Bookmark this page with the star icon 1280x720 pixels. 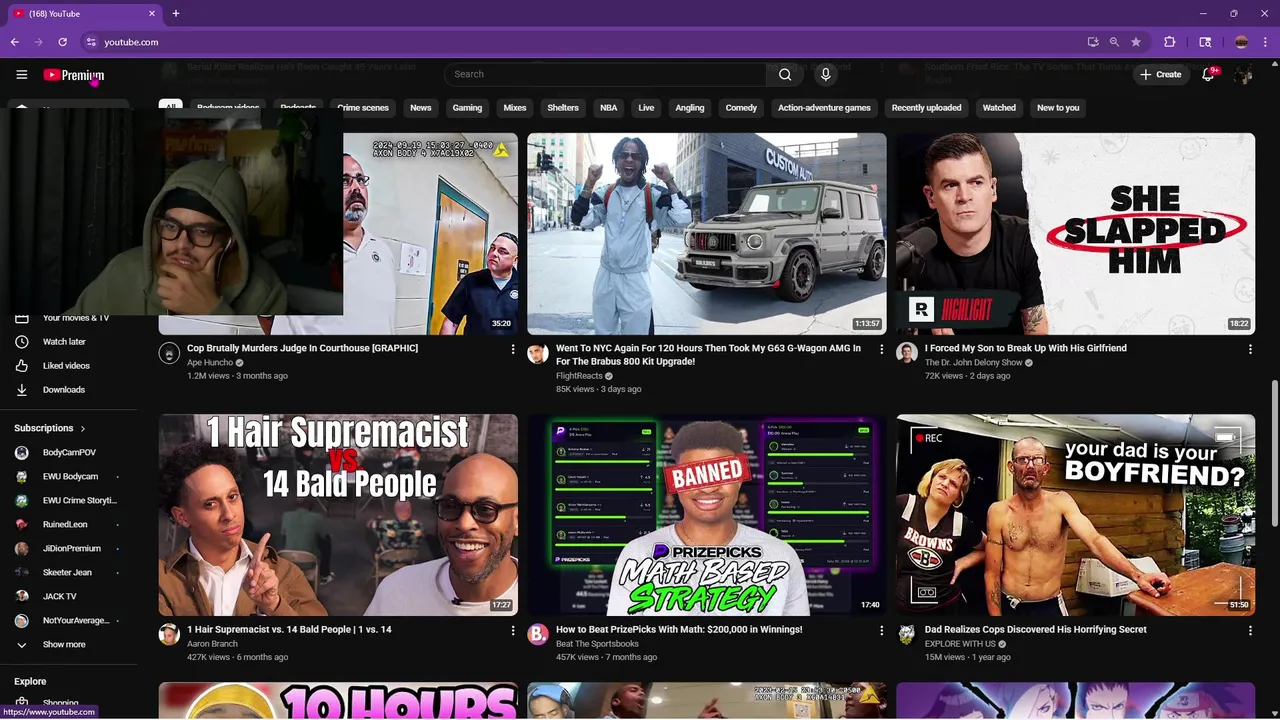coord(1136,42)
